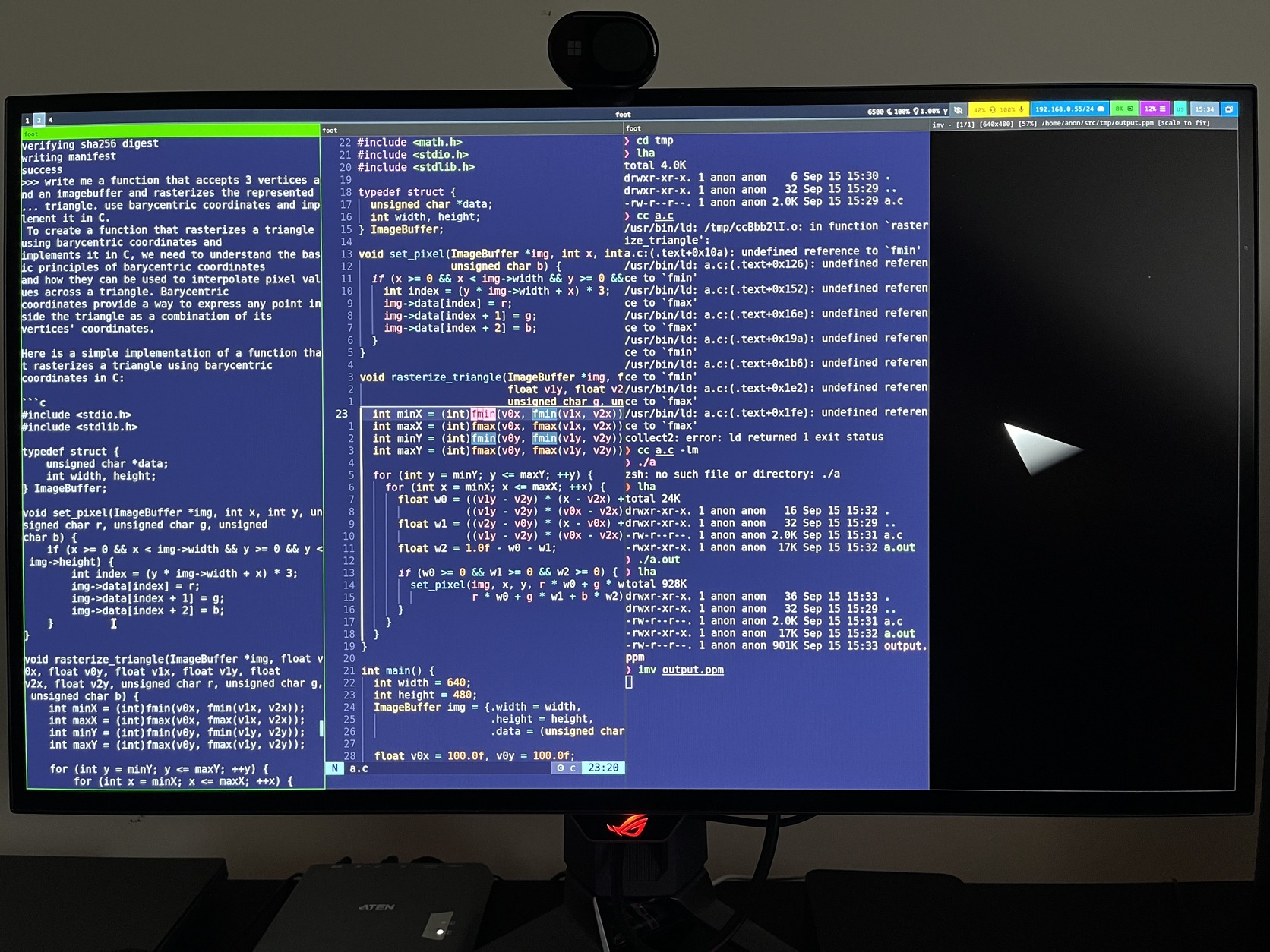
Task: Click 'ImageBuffer img = {.width = width,' line
Action: click(477, 707)
